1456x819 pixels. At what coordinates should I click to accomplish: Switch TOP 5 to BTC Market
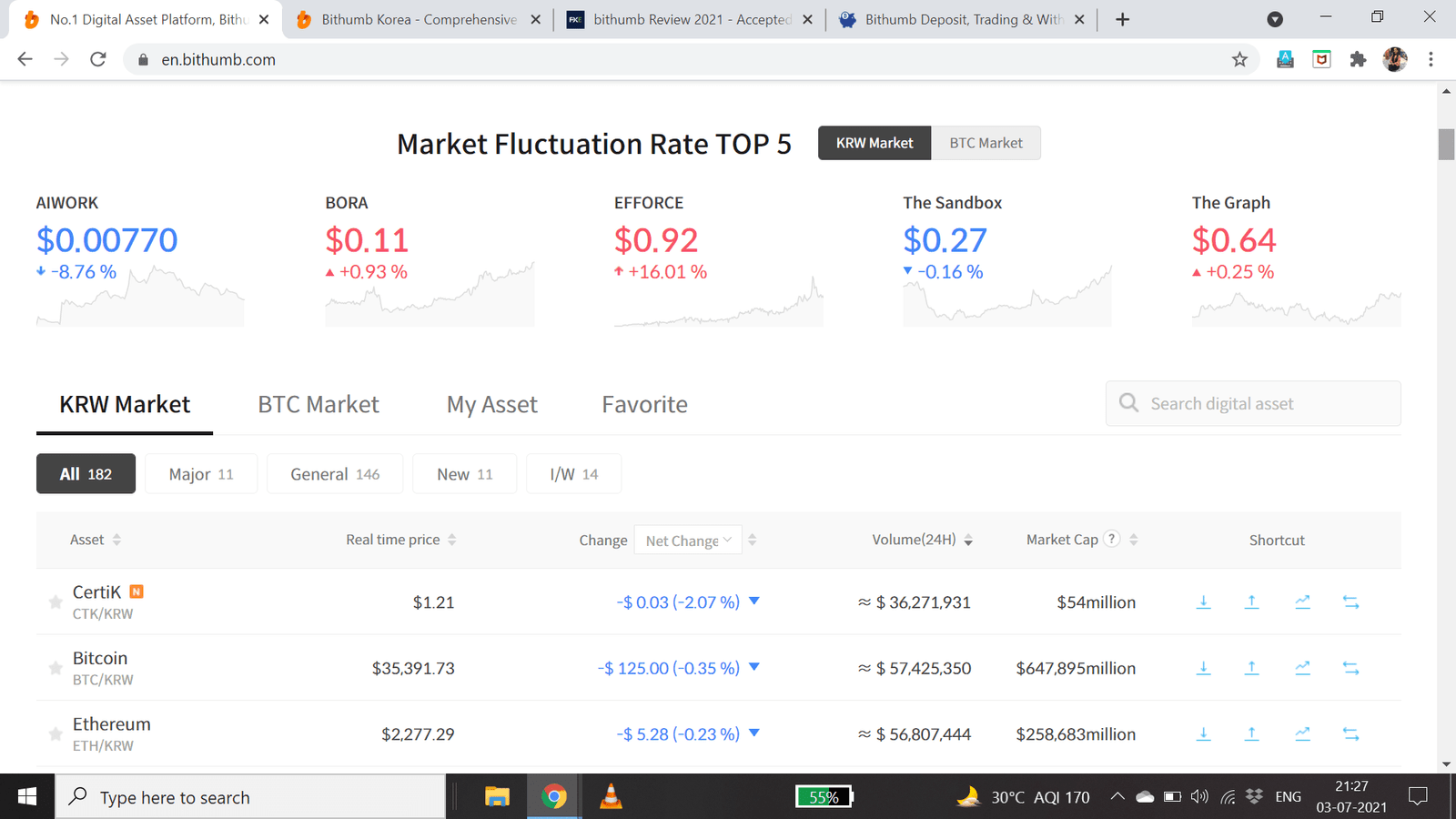(986, 143)
